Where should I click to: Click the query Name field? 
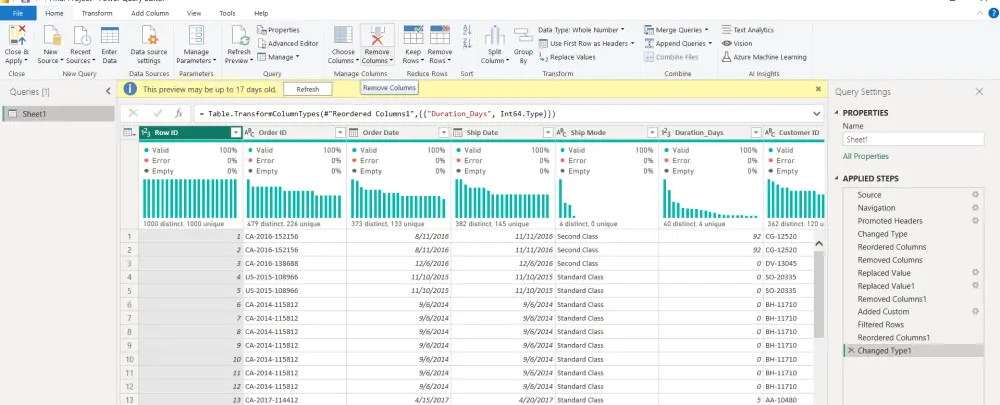pyautogui.click(x=913, y=139)
